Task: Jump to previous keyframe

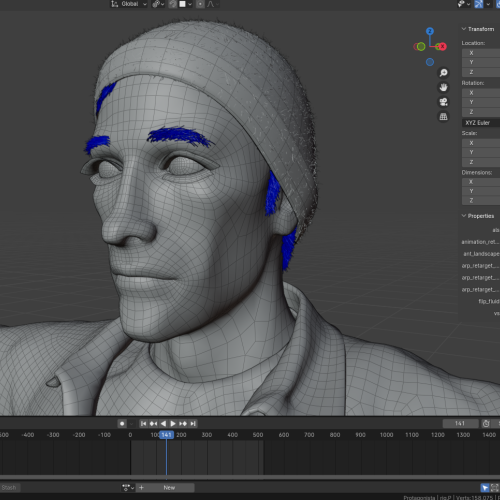Action: 153,424
